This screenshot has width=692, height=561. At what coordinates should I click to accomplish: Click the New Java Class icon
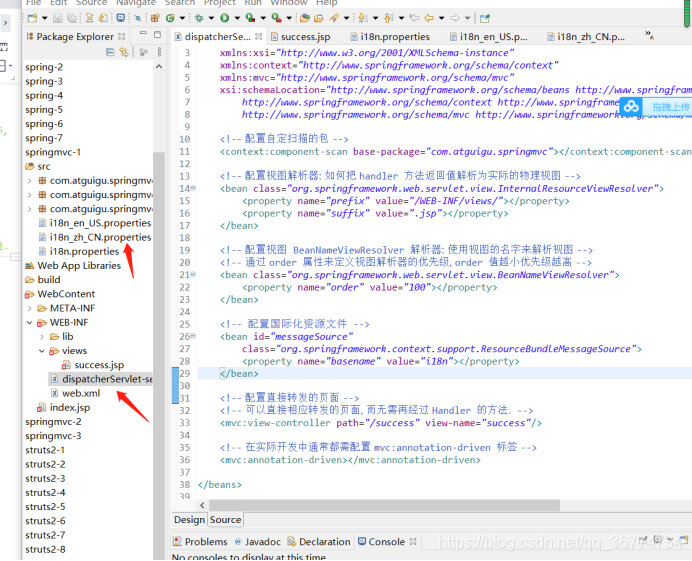coord(170,18)
